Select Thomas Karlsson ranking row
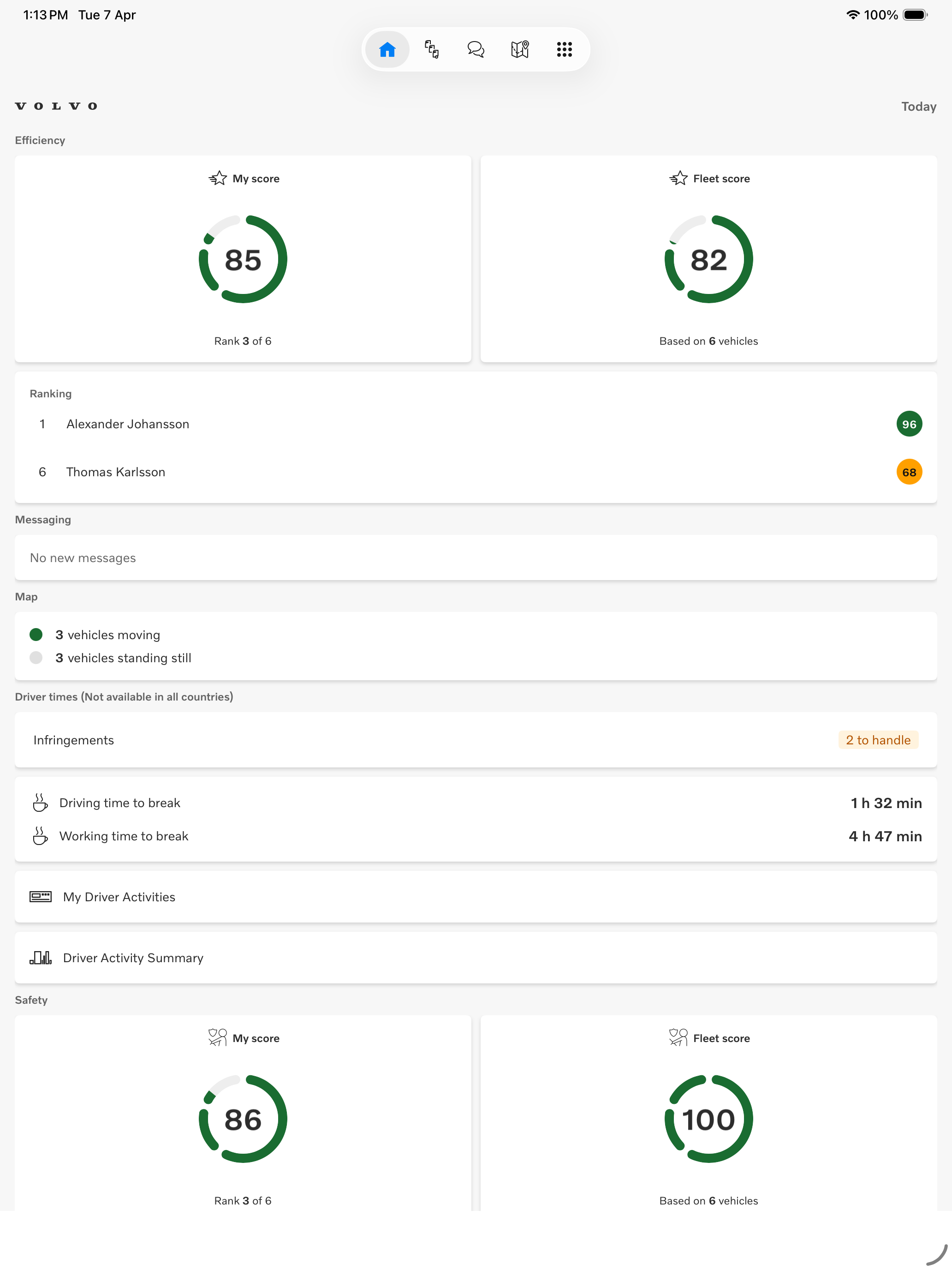This screenshot has width=952, height=1270. [x=476, y=472]
